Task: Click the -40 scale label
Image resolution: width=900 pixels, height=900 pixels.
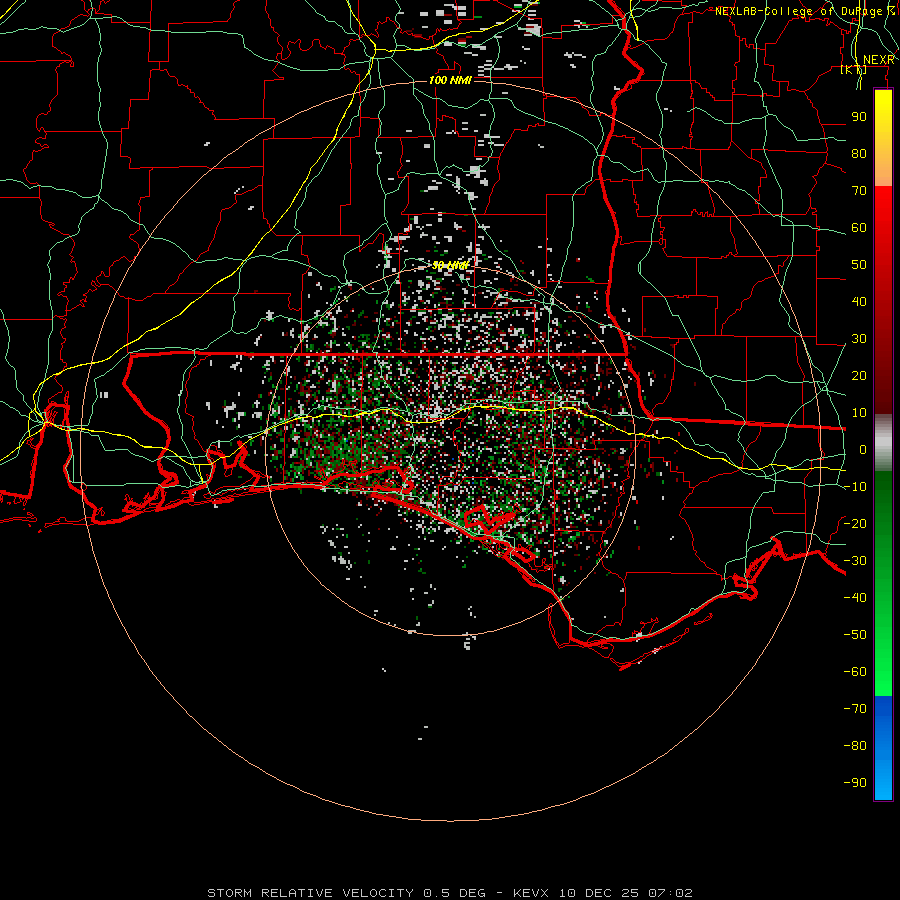Action: click(855, 598)
